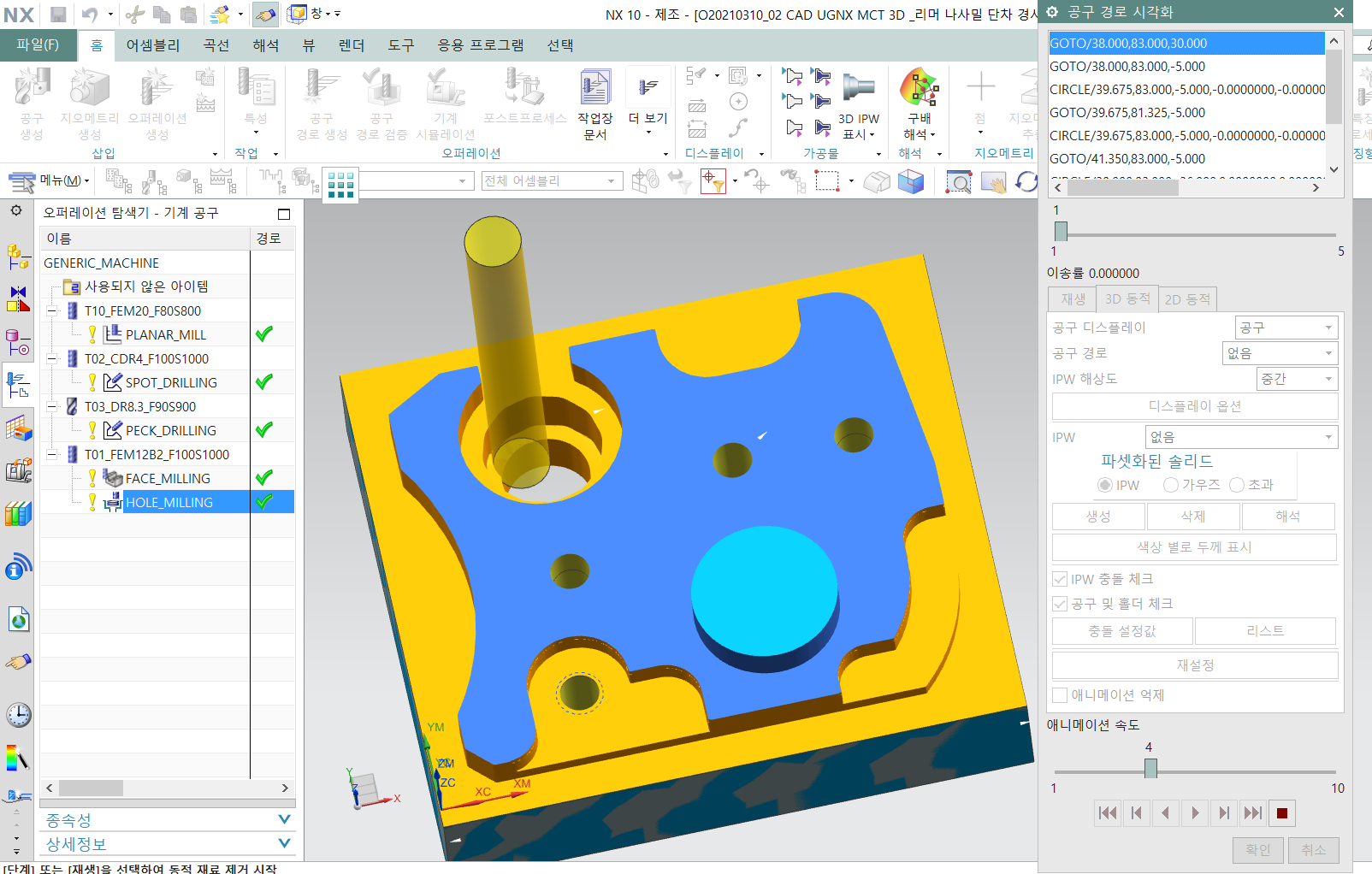Switch to 해석 ribbon tab
This screenshot has height=874, width=1372.
click(266, 45)
